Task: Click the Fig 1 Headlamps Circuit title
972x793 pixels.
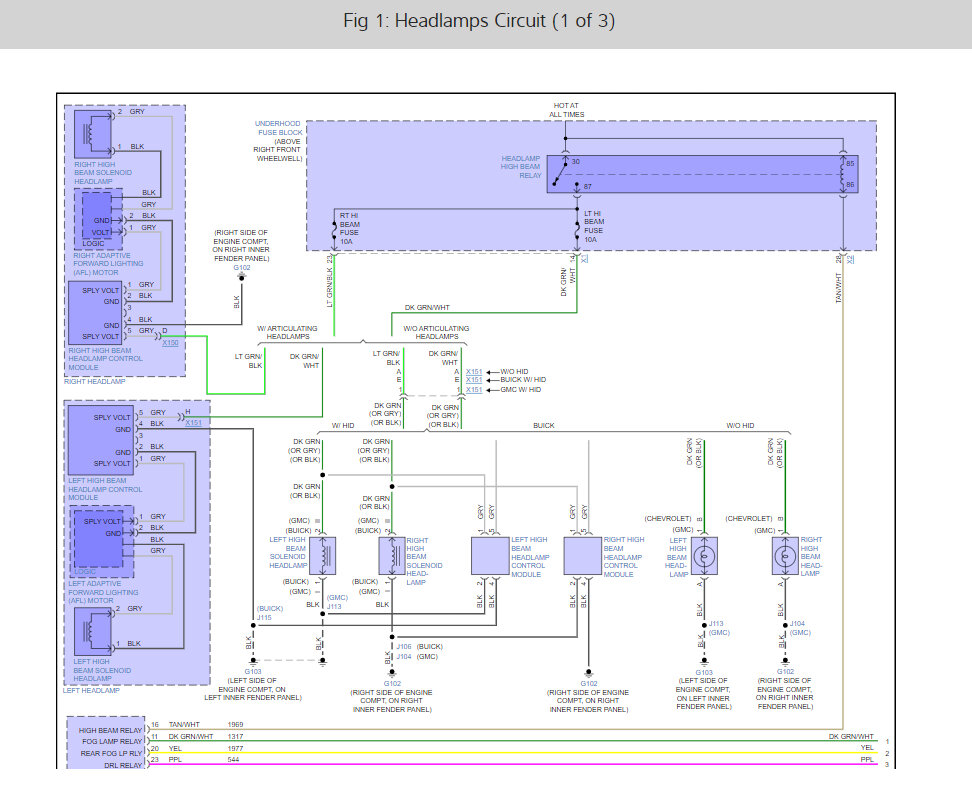Action: 479,21
